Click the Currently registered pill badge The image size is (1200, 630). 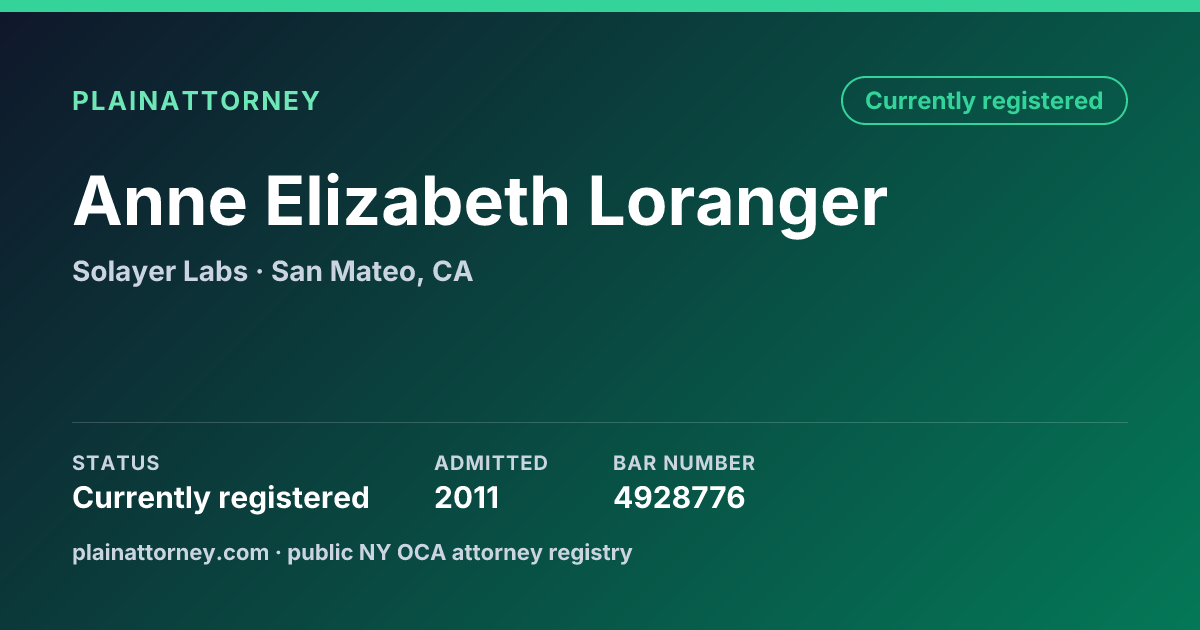(x=984, y=101)
